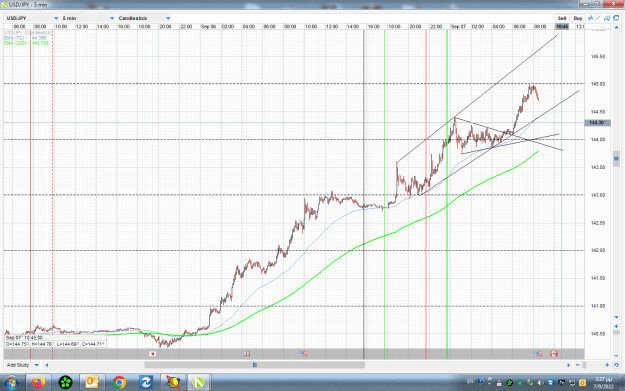The height and width of the screenshot is (391, 625).
Task: Open the Windows Start menu
Action: click(x=11, y=383)
